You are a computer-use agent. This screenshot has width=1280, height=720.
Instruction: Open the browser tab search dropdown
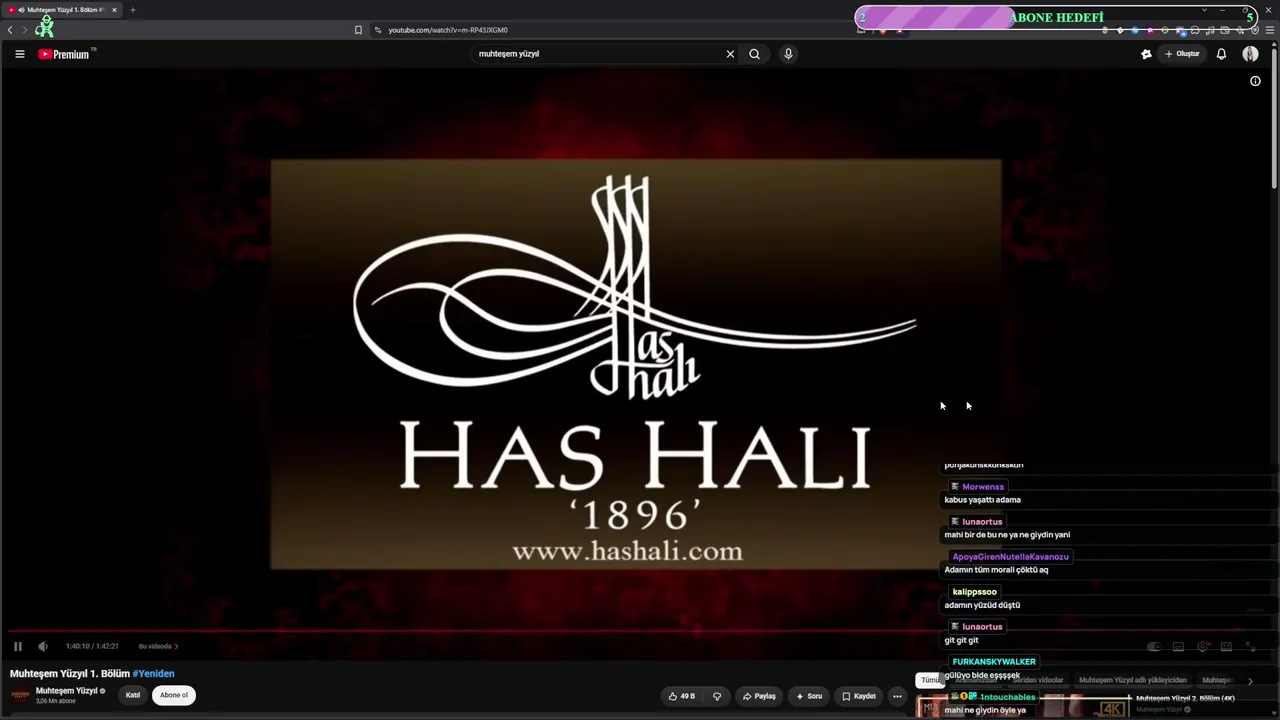click(1204, 10)
